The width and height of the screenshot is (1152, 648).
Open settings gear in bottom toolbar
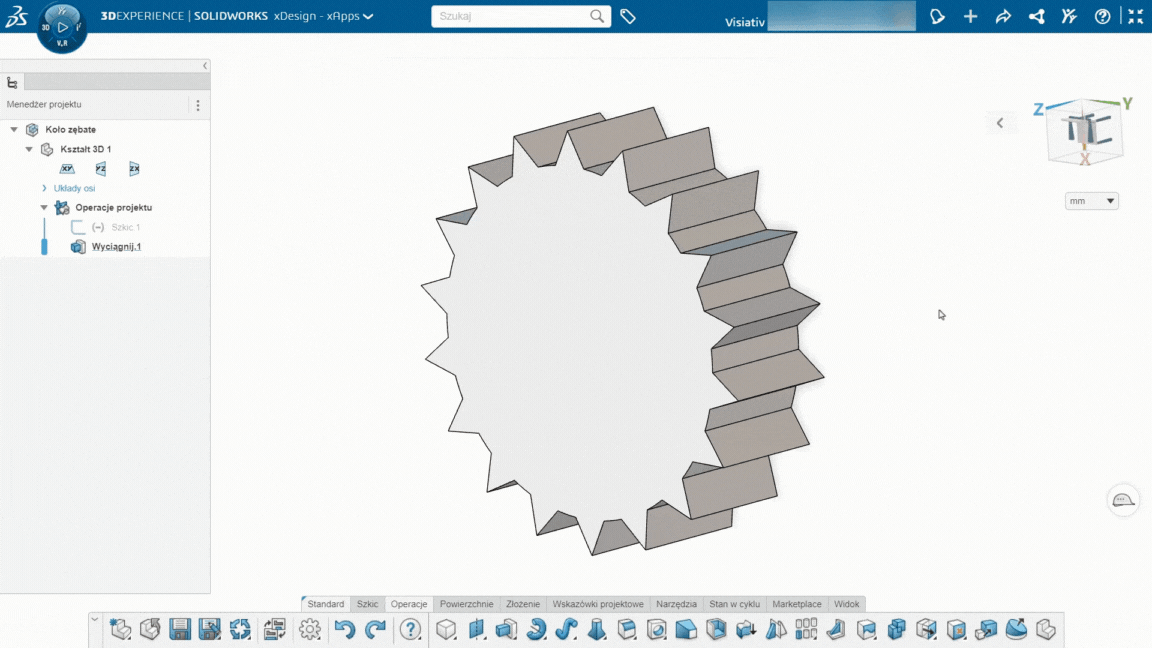tap(310, 629)
